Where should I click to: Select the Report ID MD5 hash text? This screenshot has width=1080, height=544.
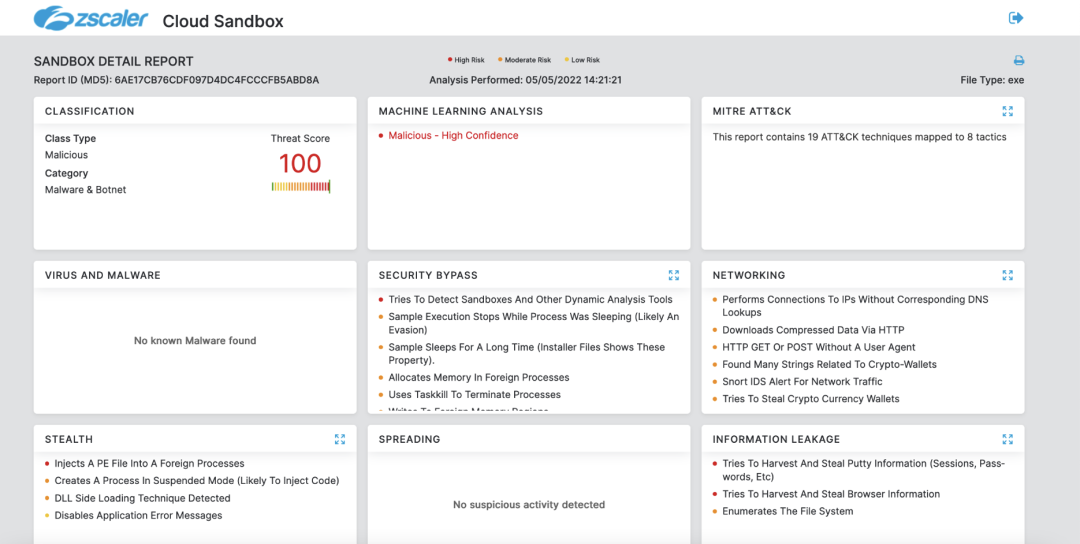[x=216, y=80]
